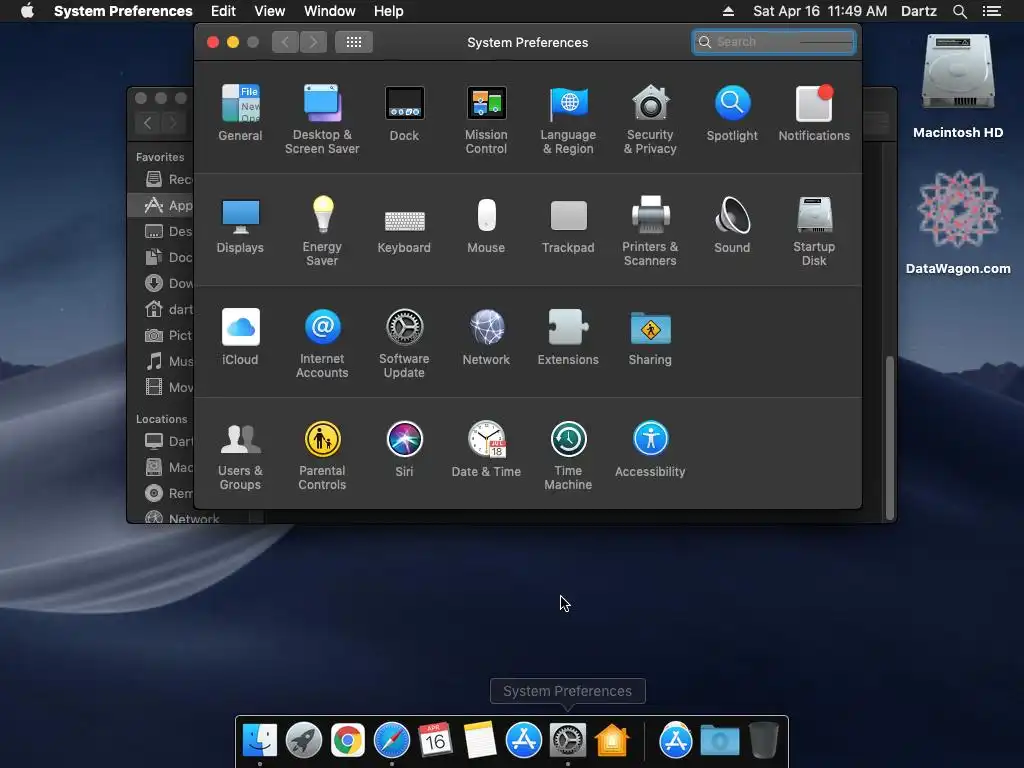Open Date & Time preferences
This screenshot has height=768, width=1024.
[486, 449]
